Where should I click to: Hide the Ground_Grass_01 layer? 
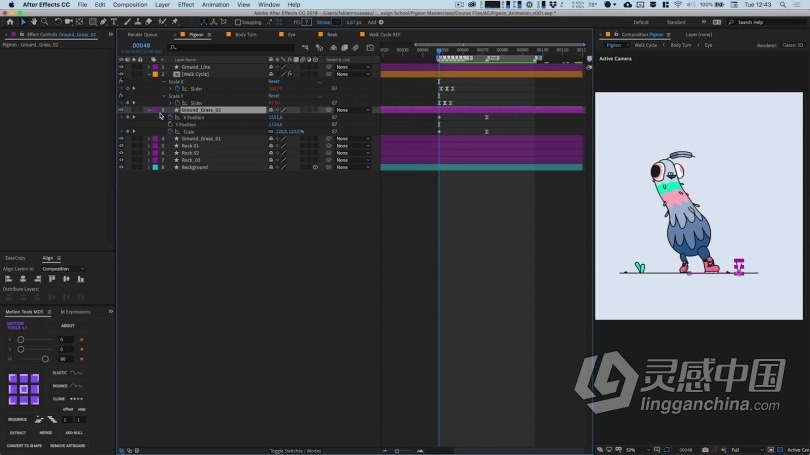point(121,139)
